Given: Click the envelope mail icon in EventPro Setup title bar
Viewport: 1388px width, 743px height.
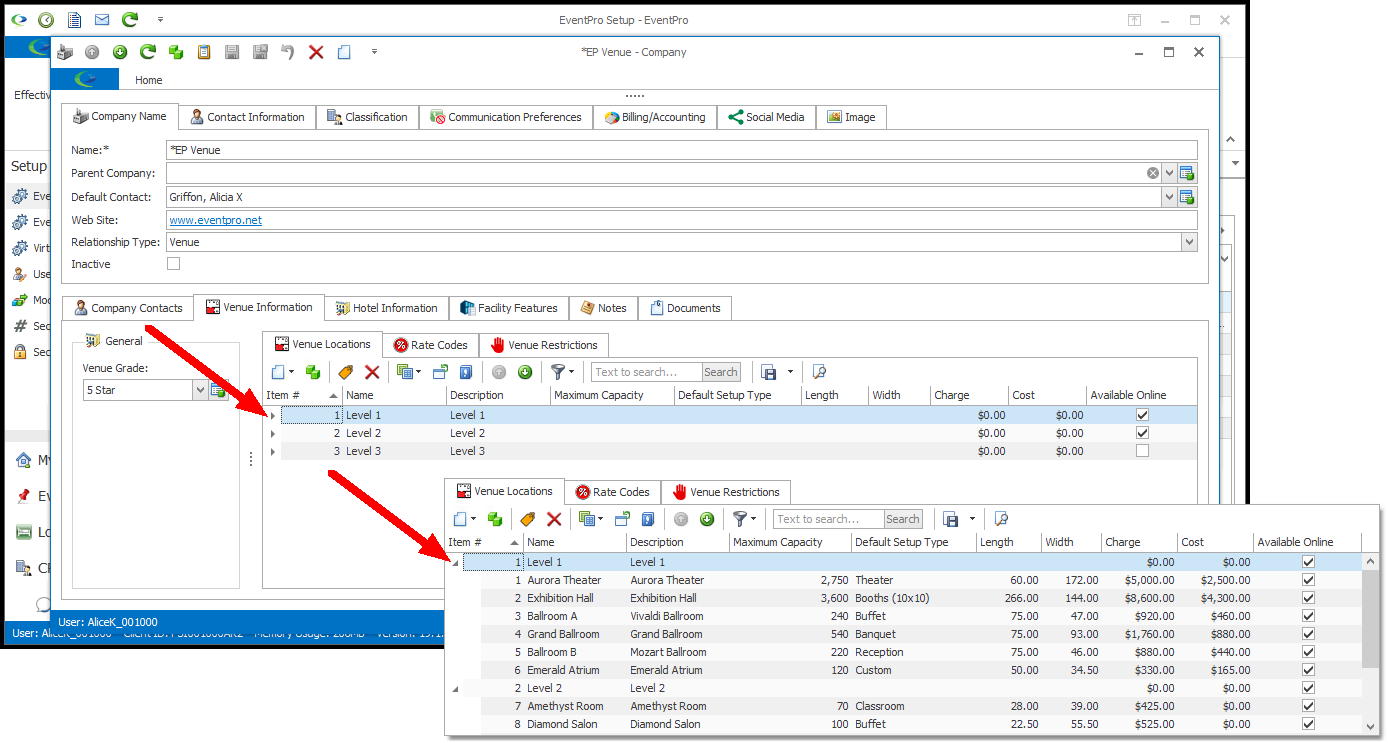Looking at the screenshot, I should (x=102, y=20).
